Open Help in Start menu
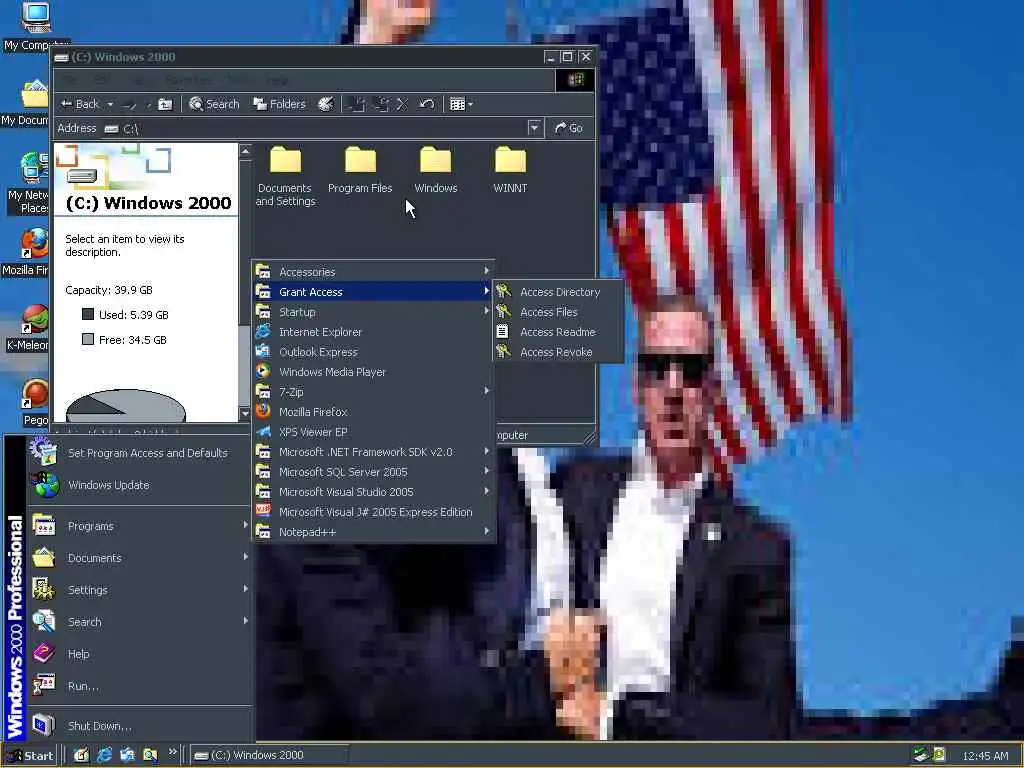This screenshot has width=1024, height=768. [138, 654]
